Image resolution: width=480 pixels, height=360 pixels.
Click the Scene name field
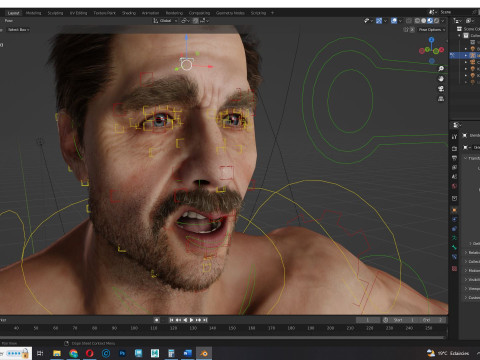pos(455,12)
